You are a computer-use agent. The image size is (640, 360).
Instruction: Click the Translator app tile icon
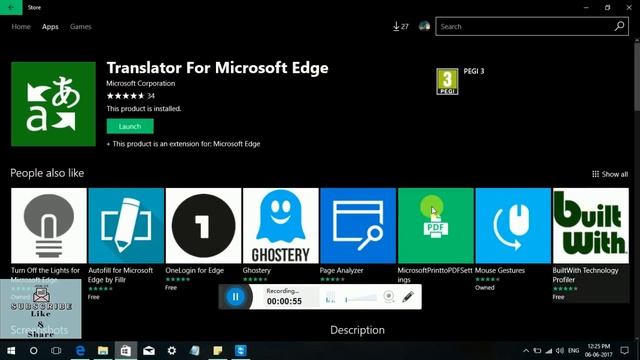point(53,104)
